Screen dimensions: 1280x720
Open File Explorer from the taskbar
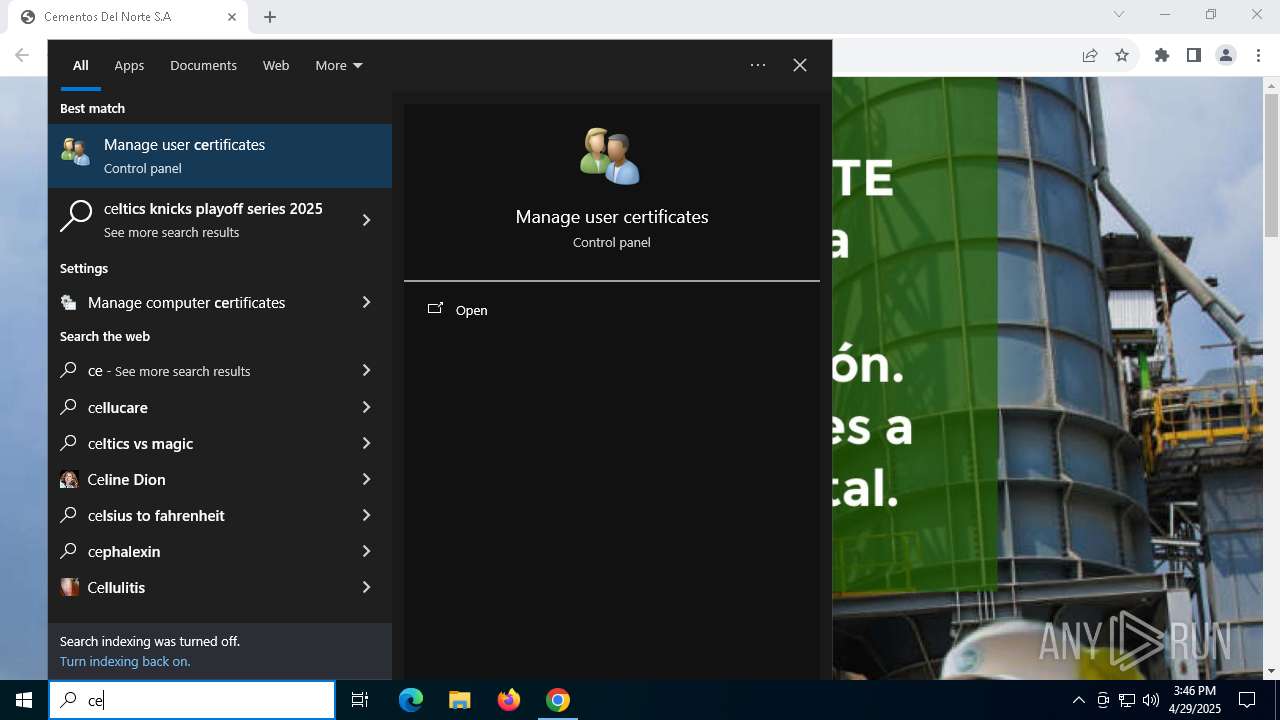point(459,700)
